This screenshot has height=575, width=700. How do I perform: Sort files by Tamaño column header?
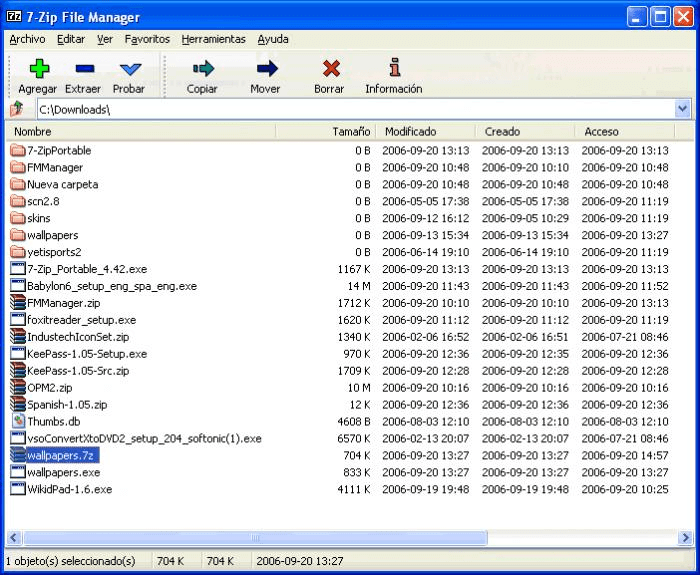(x=350, y=131)
